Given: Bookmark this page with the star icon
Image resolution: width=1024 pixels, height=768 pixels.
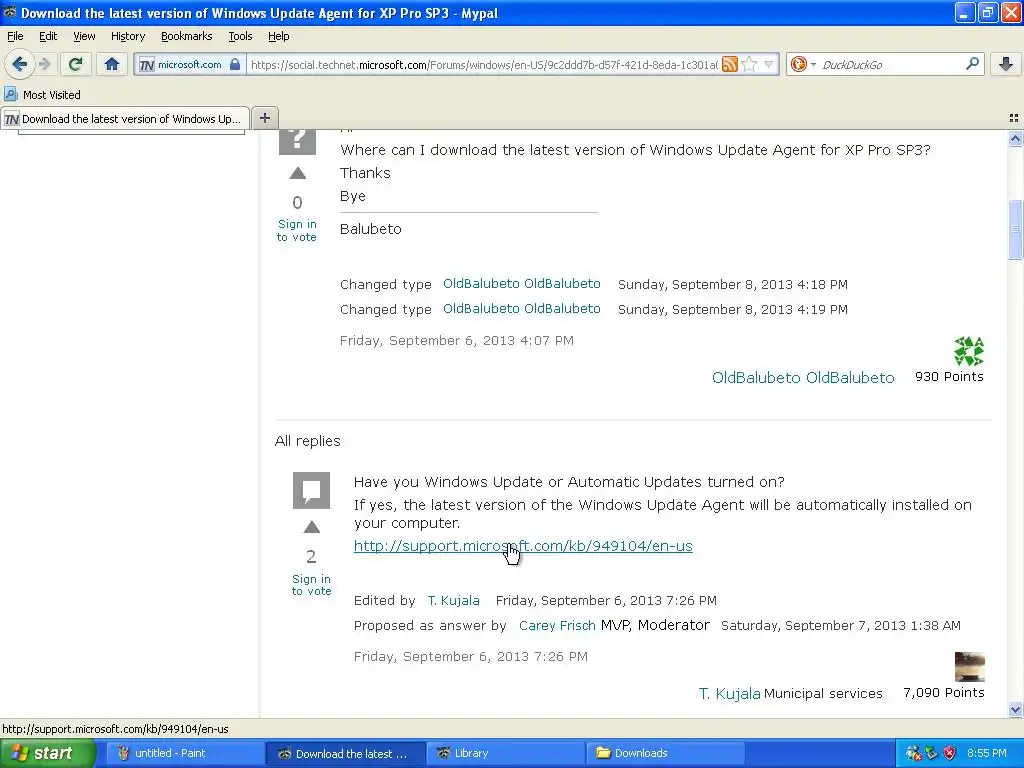Looking at the screenshot, I should [x=750, y=64].
